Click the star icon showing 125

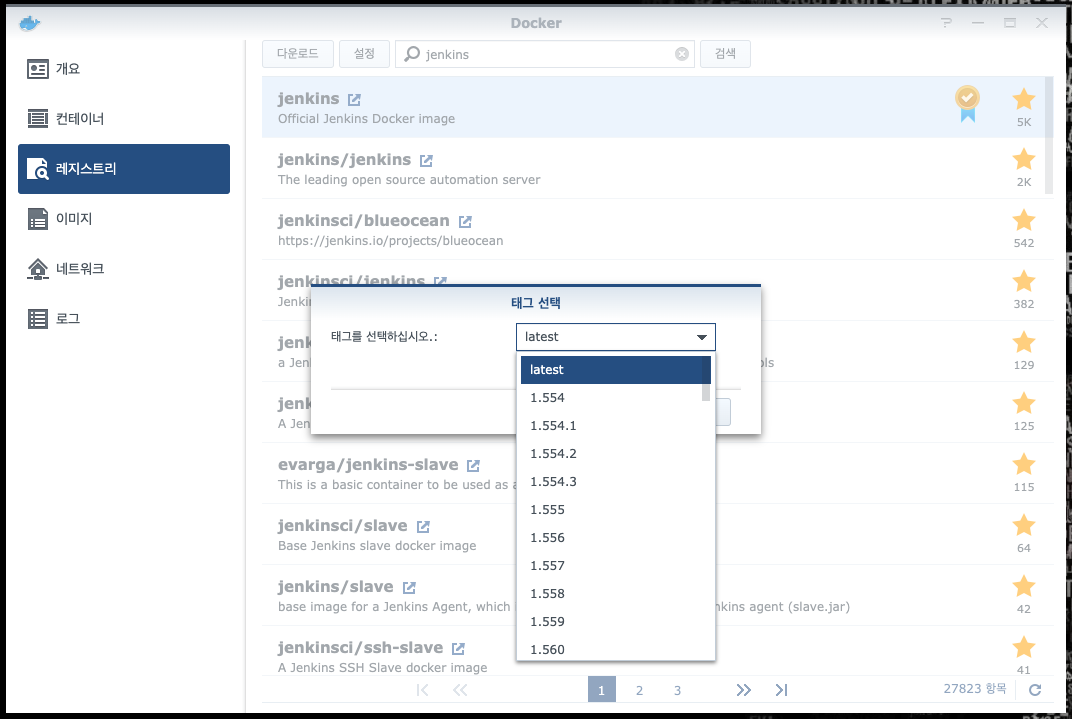[x=1023, y=403]
